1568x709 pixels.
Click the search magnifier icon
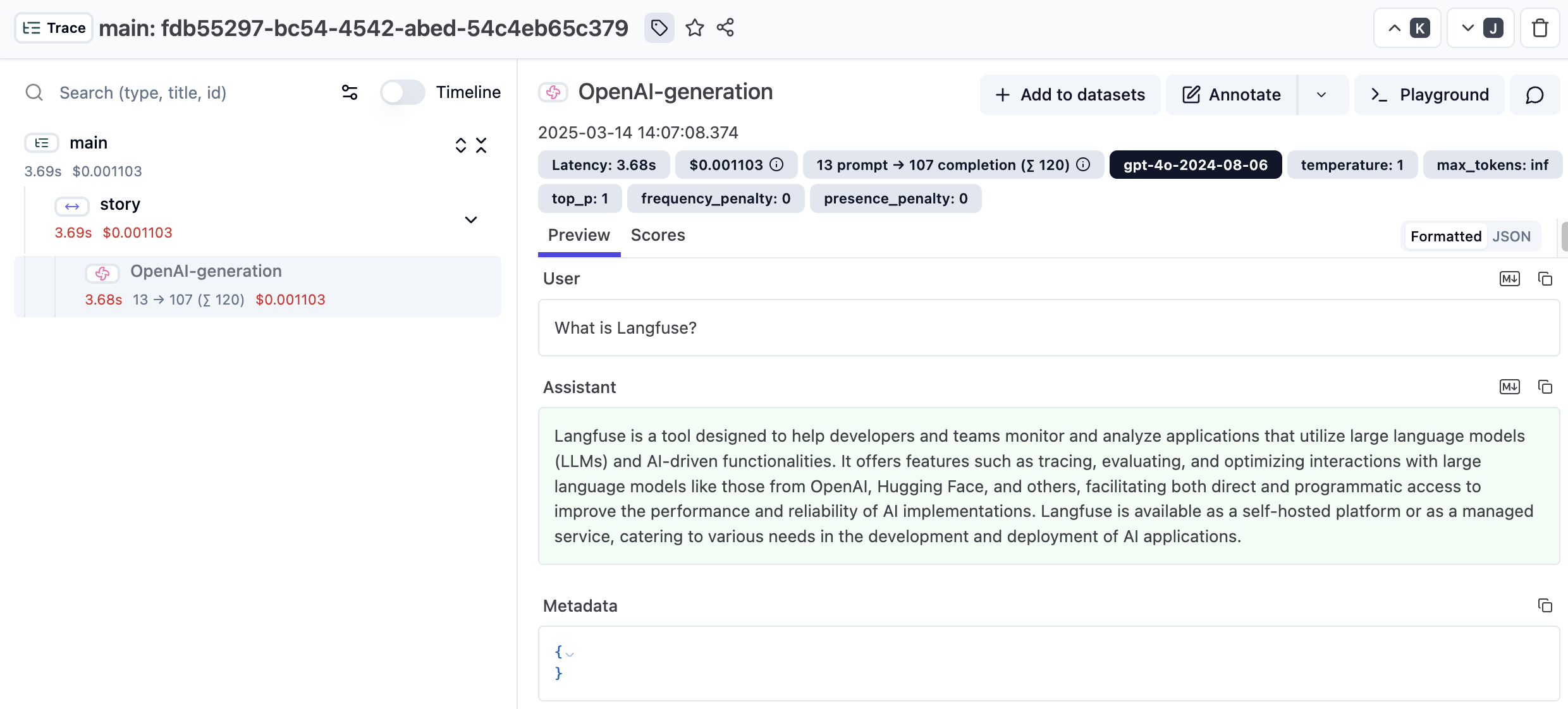(x=34, y=93)
